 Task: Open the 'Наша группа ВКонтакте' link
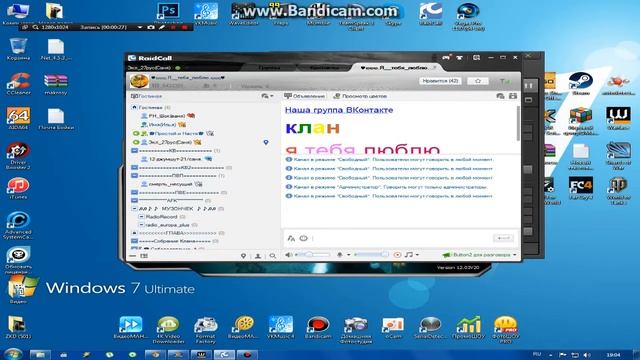(339, 110)
